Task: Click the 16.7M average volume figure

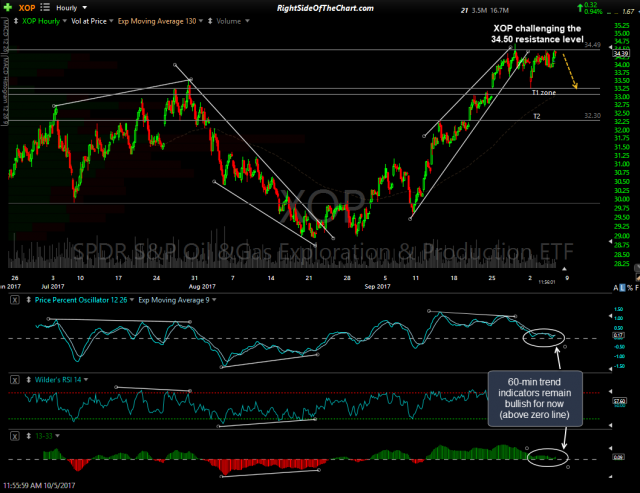Action: (499, 11)
